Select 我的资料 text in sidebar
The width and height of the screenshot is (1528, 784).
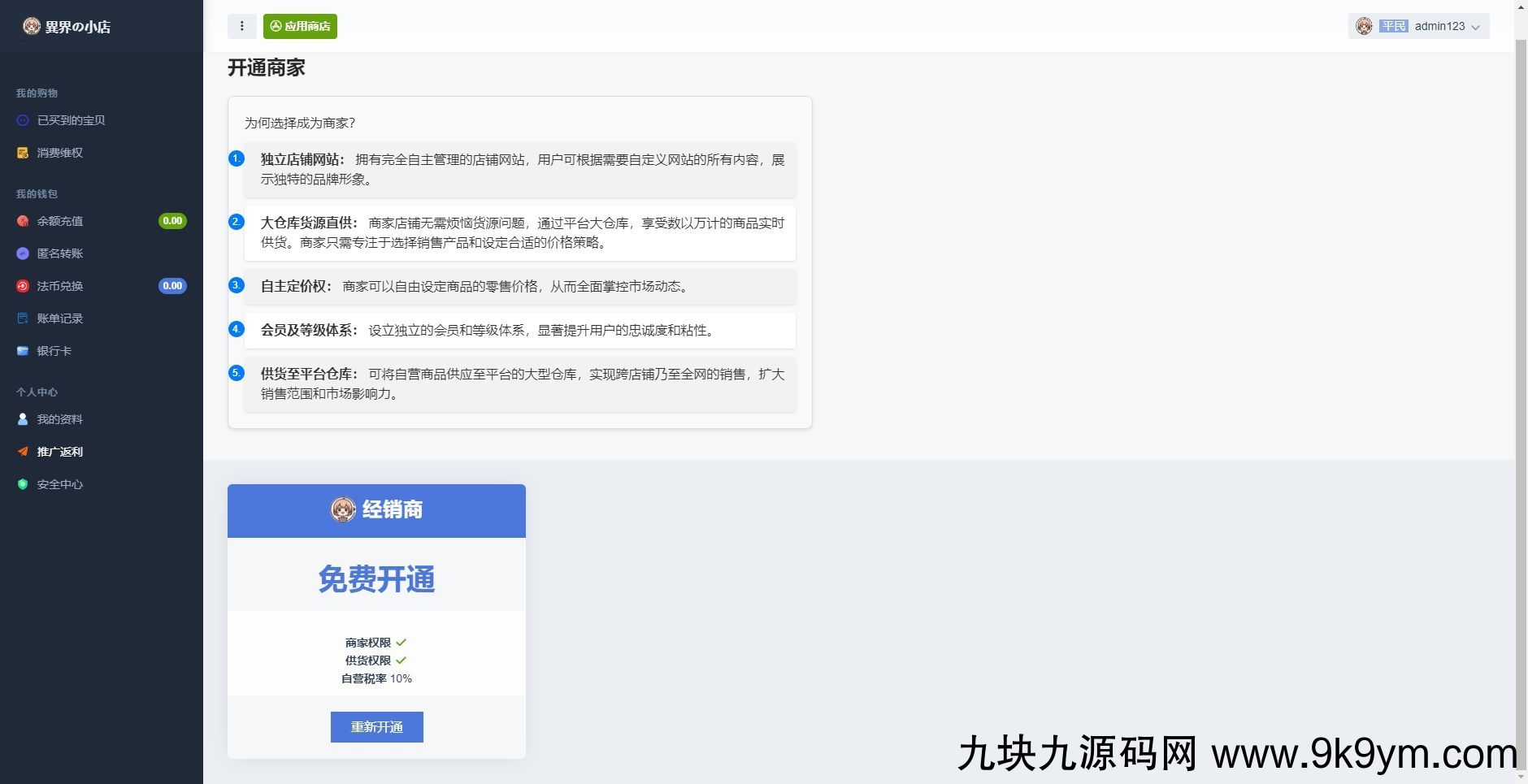[59, 419]
